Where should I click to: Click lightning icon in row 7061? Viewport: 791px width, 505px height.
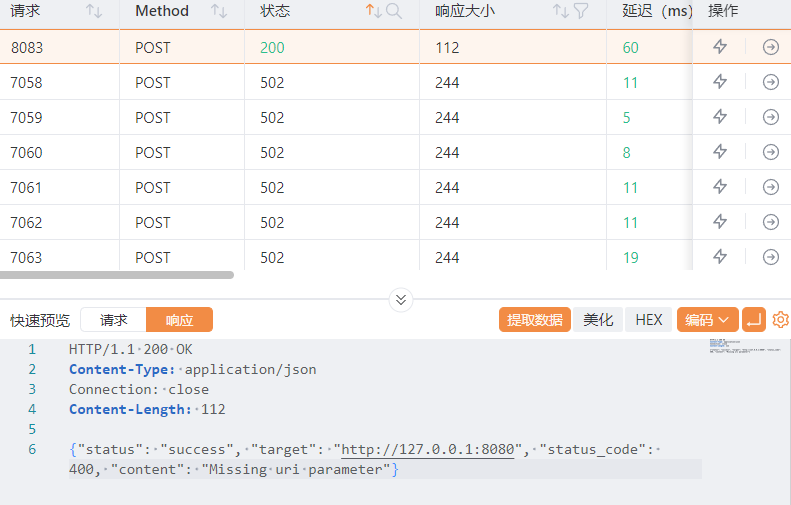(x=720, y=187)
